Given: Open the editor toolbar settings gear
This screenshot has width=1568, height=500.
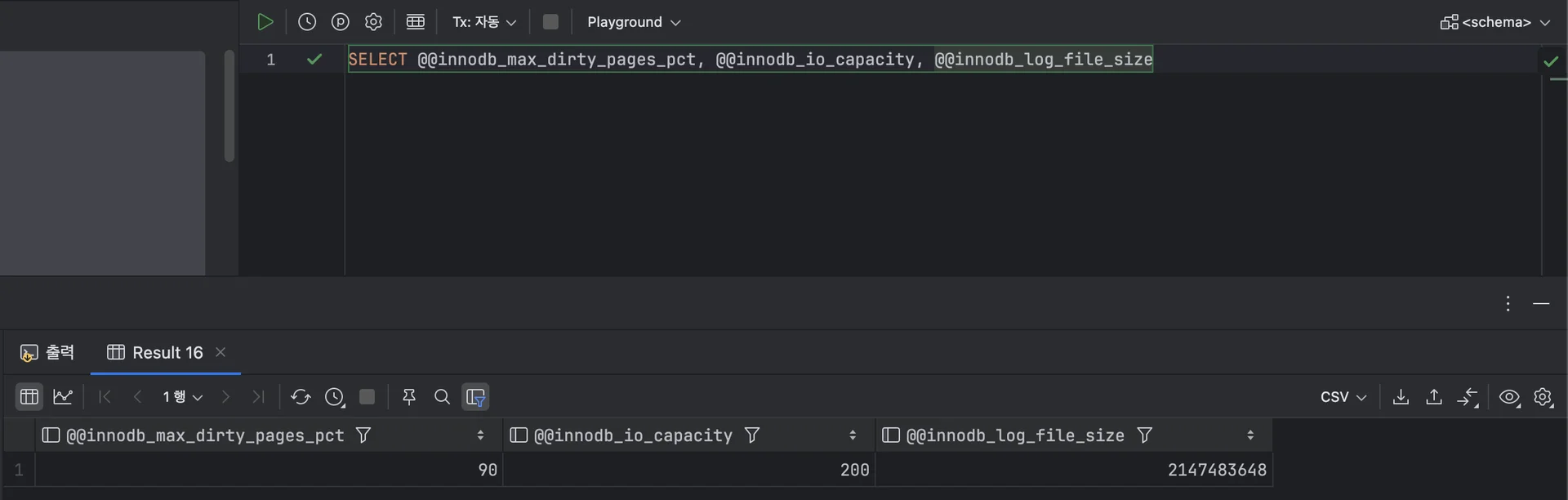Looking at the screenshot, I should coord(373,22).
